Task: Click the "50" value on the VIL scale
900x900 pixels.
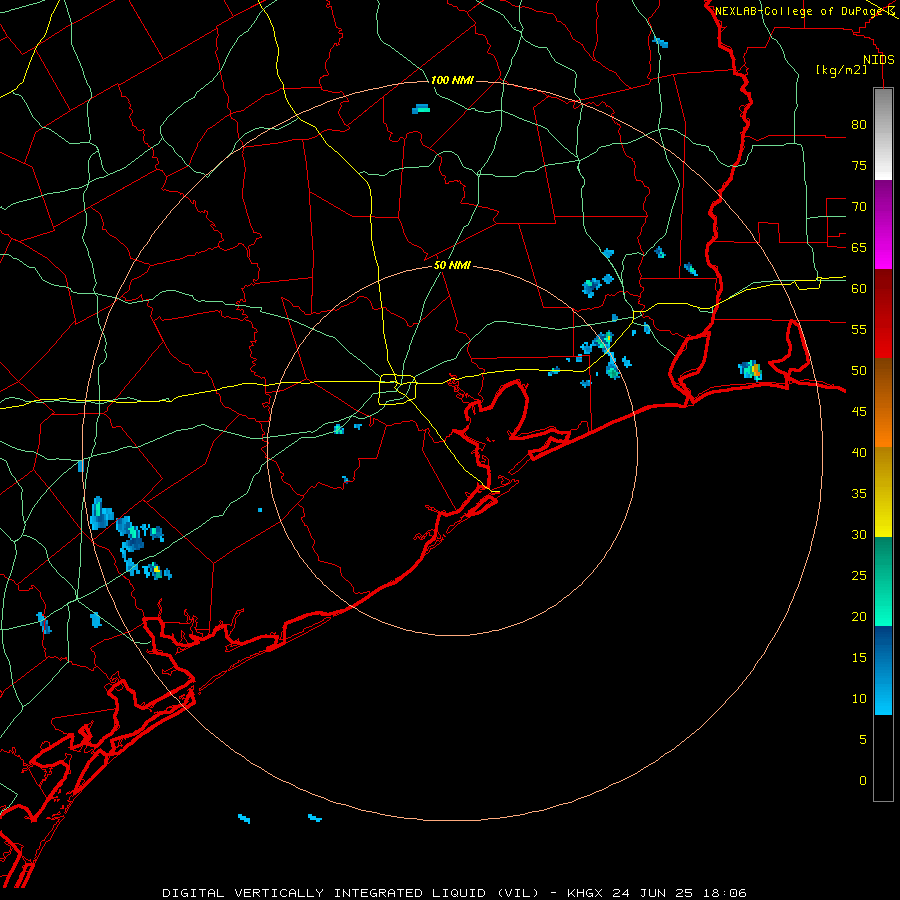Action: (859, 371)
